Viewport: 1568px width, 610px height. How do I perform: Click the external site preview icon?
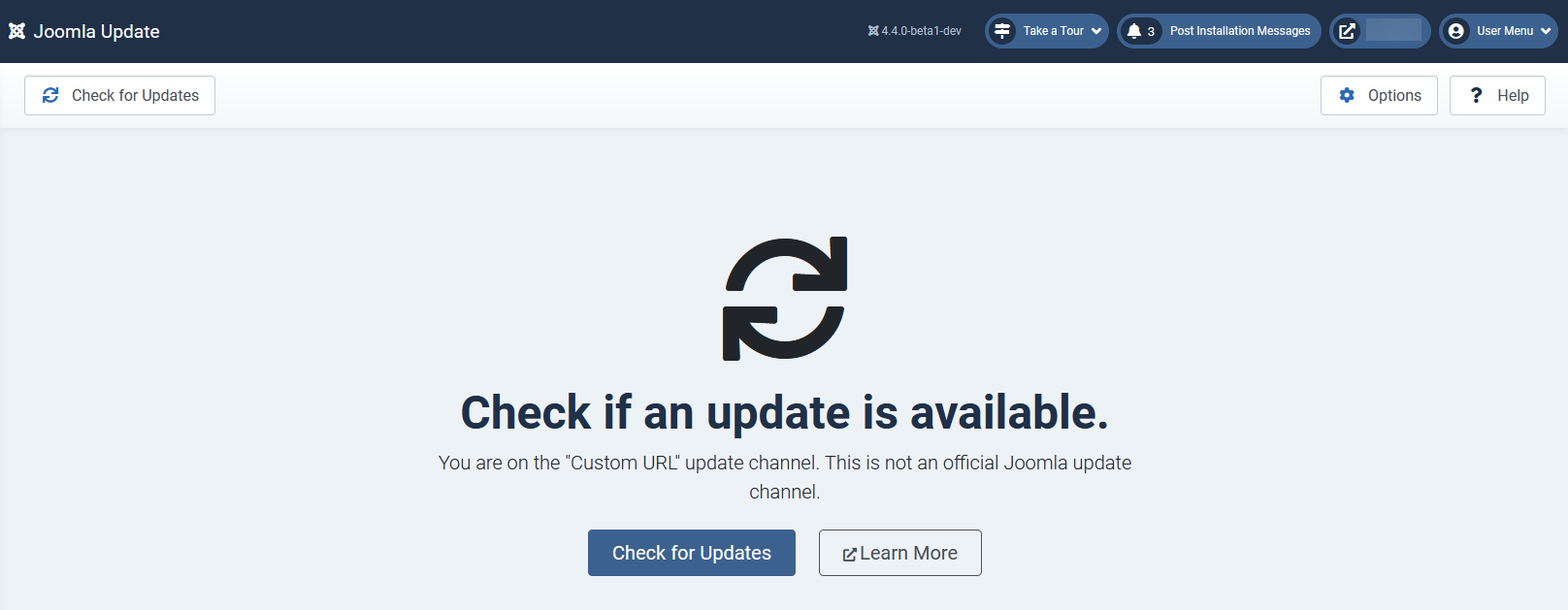[x=1347, y=31]
